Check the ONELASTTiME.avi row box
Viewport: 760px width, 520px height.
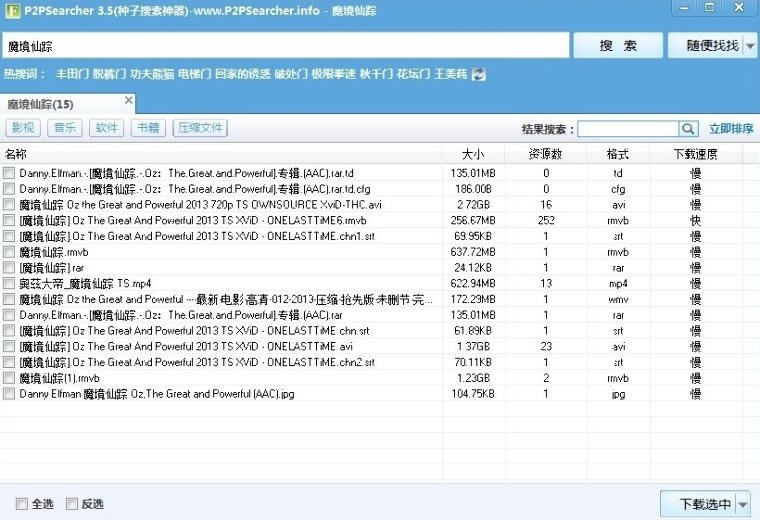point(9,347)
